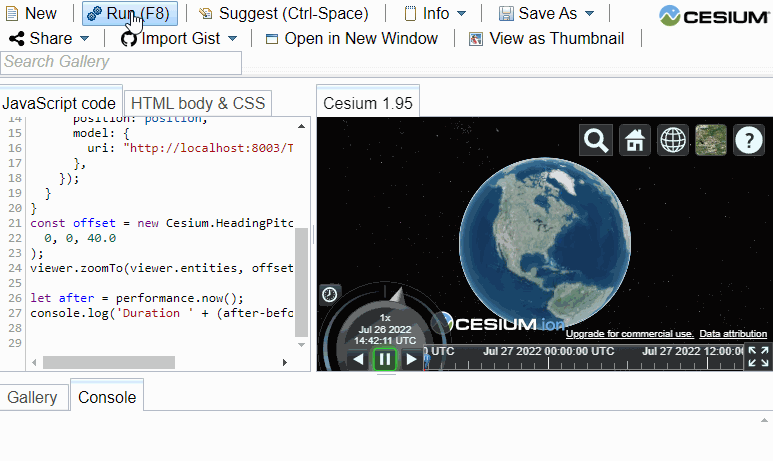This screenshot has width=773, height=461.
Task: Open the Save As dropdown
Action: pos(546,13)
